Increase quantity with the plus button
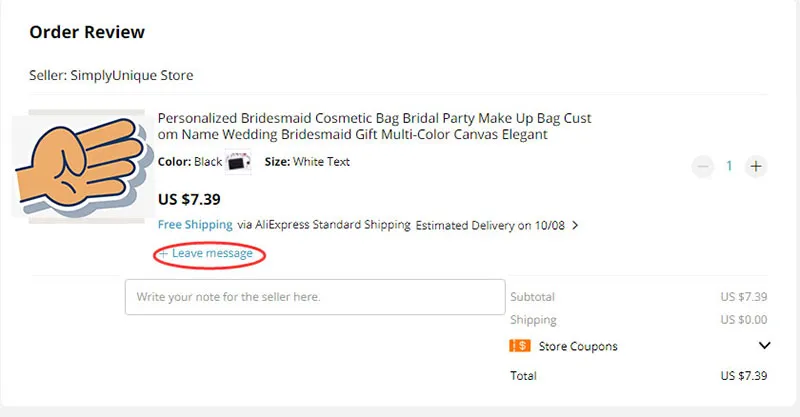Screen dimensions: 800x417 pyautogui.click(x=756, y=166)
